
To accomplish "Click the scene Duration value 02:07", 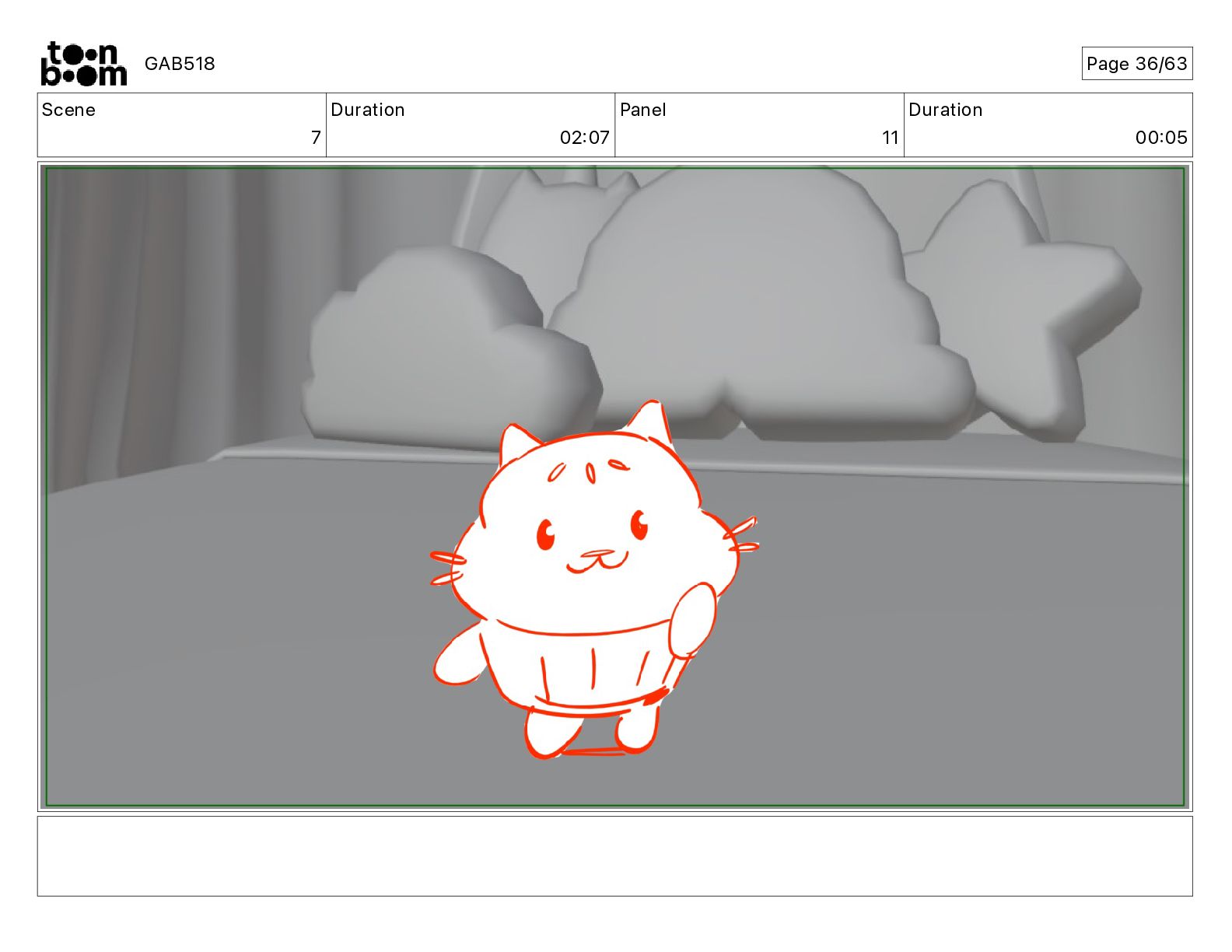I will coord(585,138).
